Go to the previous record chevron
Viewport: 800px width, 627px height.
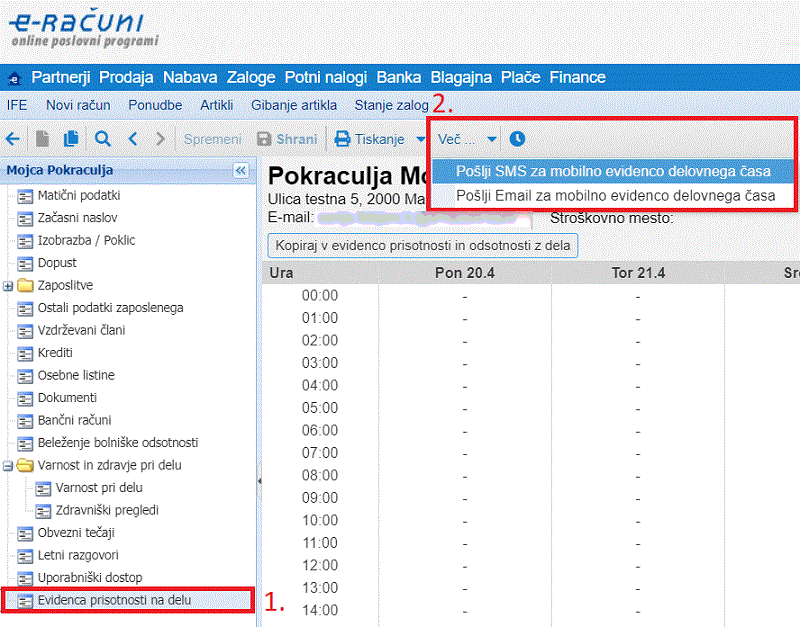(133, 139)
